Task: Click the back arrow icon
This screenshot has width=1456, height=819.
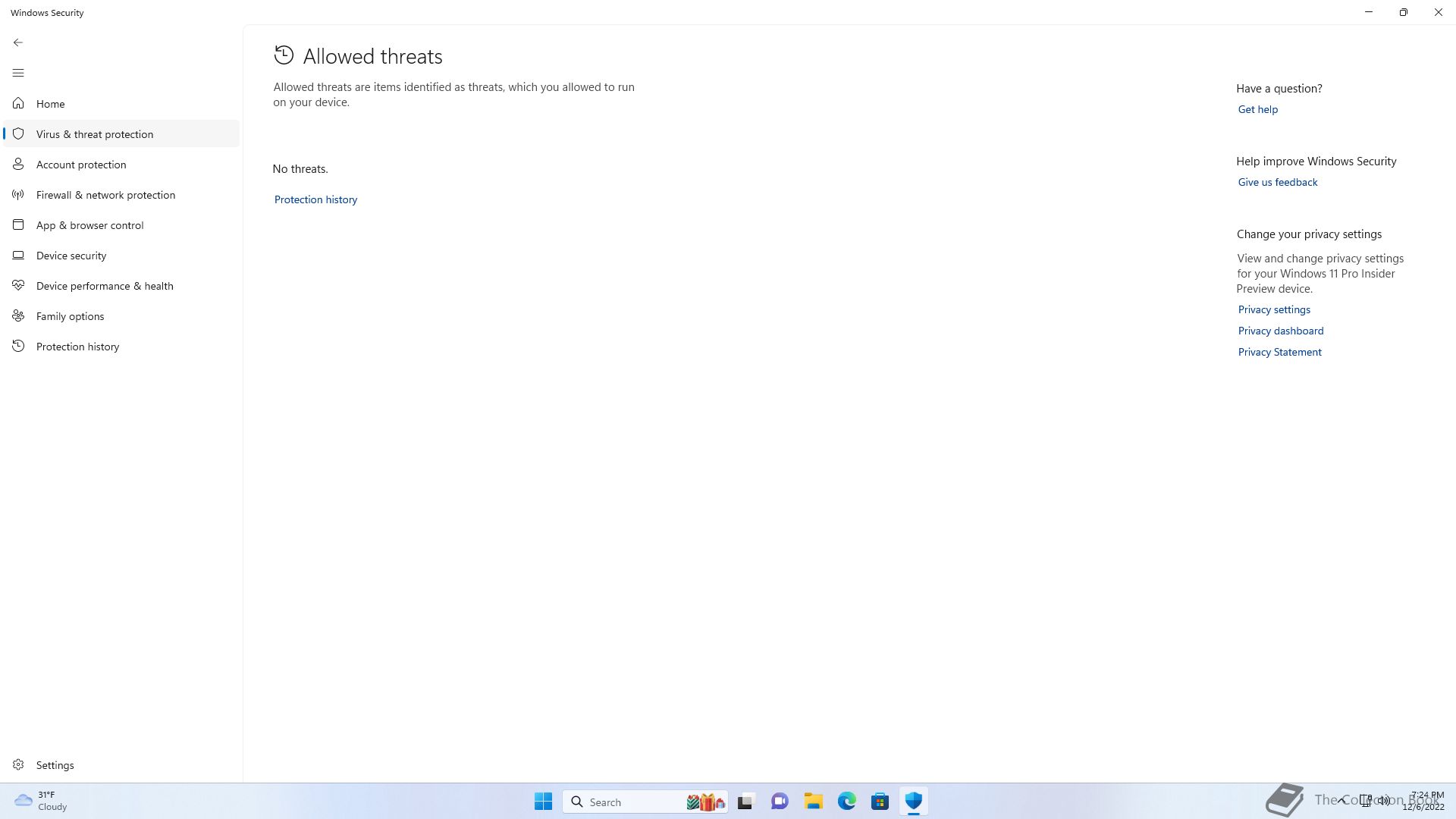Action: click(x=18, y=42)
